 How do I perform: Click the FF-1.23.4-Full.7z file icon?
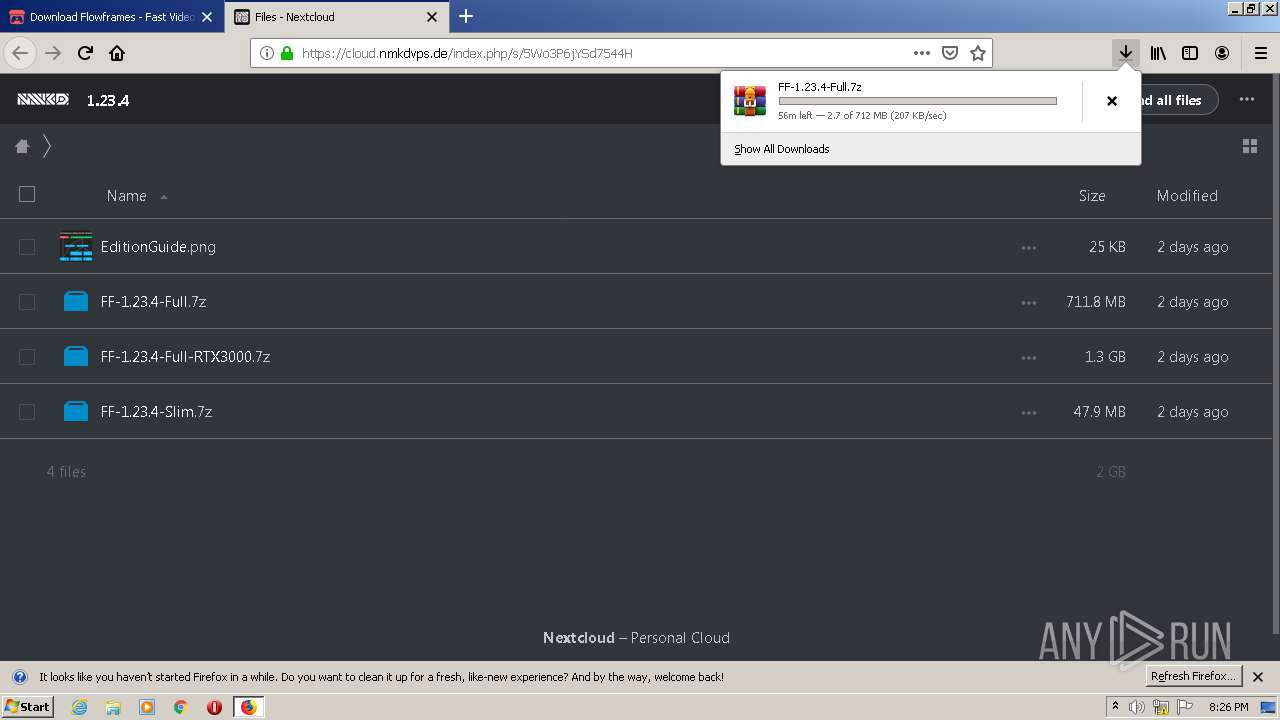tap(76, 301)
